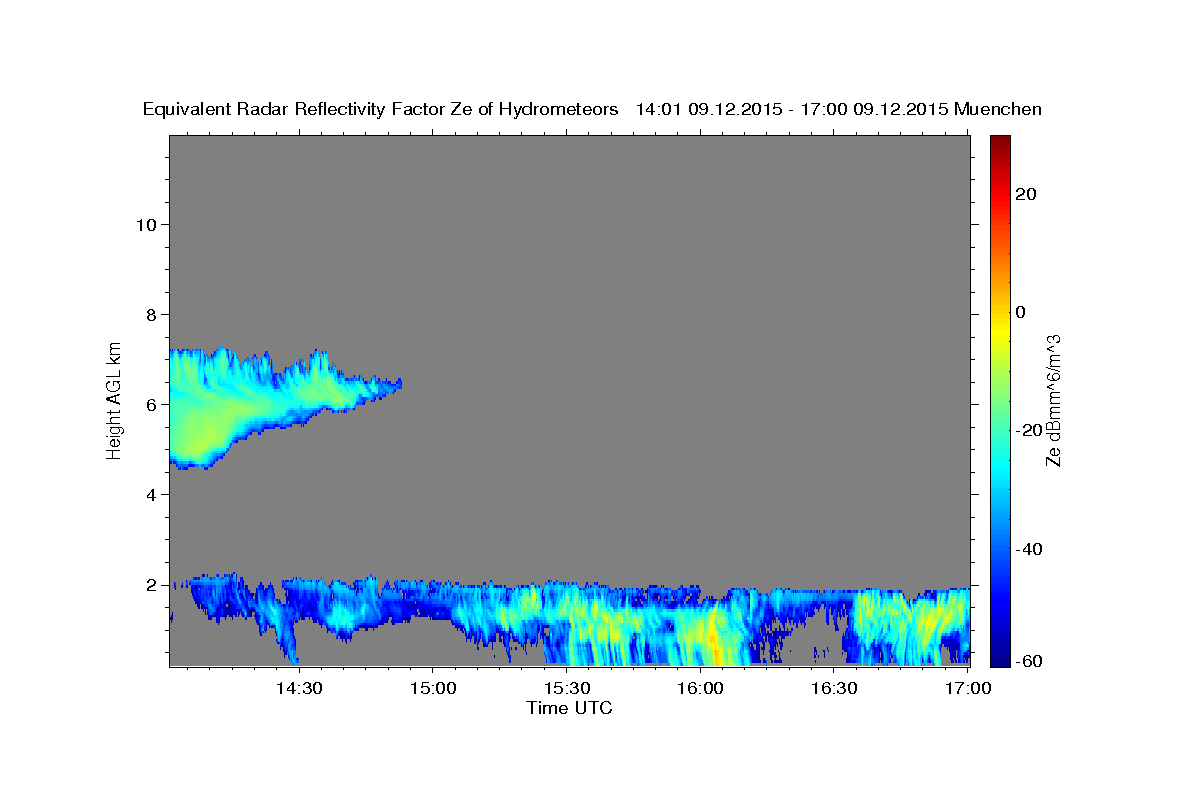Click the colorbar tick value '-20'
Image resolution: width=1200 pixels, height=800 pixels.
point(1028,430)
